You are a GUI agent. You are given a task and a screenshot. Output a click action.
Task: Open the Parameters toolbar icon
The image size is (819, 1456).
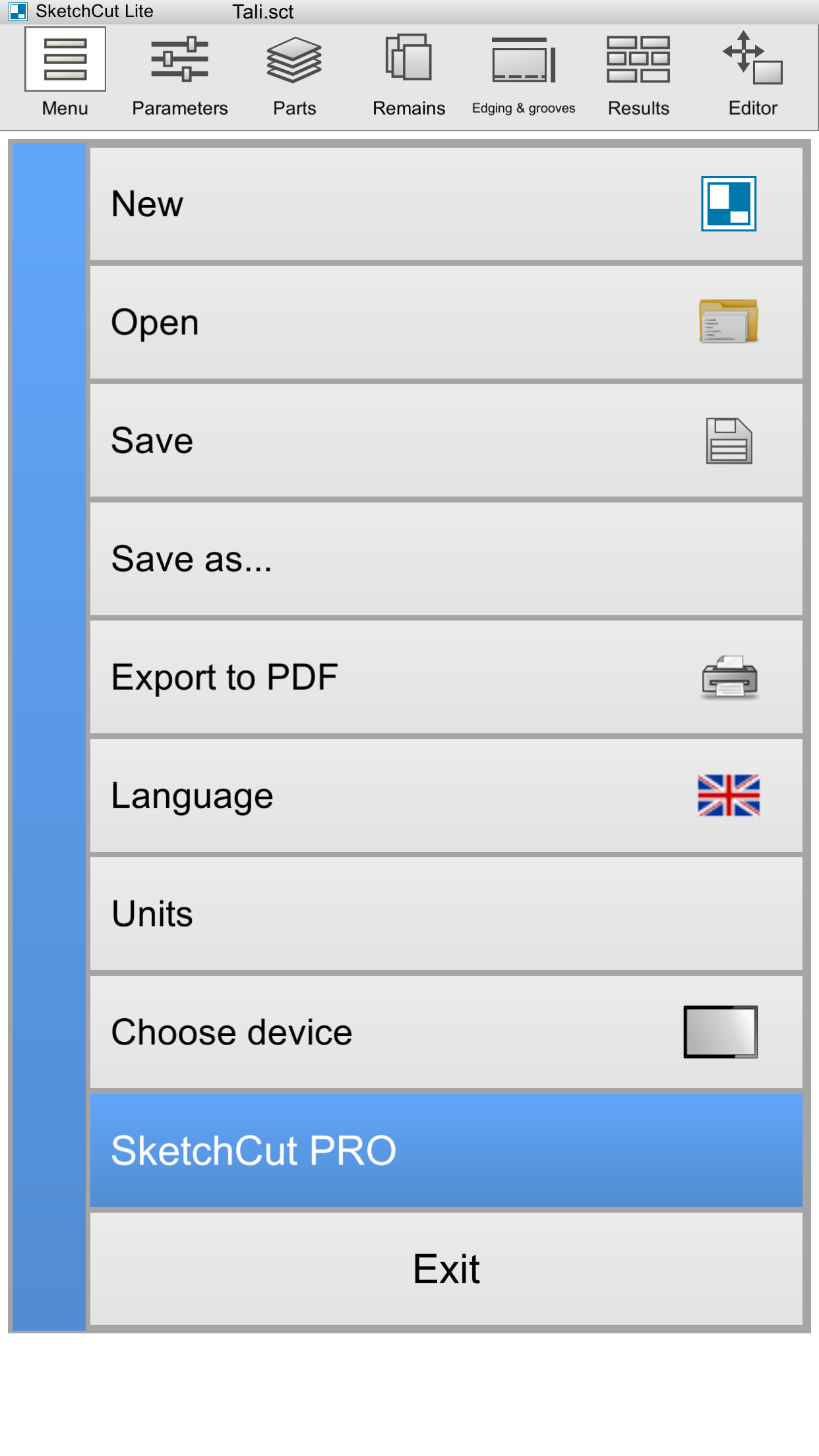pos(179,59)
